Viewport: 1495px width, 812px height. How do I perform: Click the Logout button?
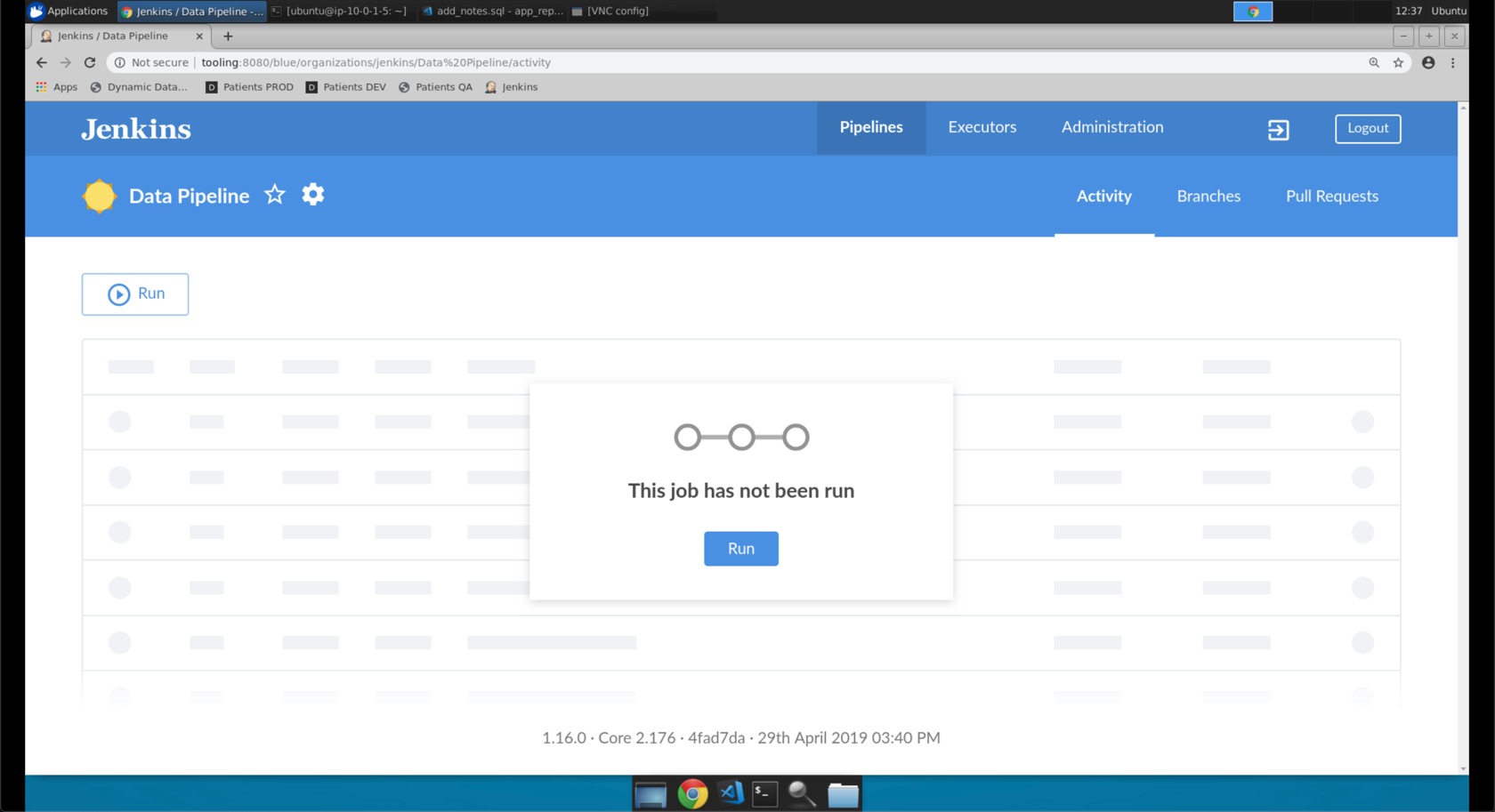[x=1367, y=129]
